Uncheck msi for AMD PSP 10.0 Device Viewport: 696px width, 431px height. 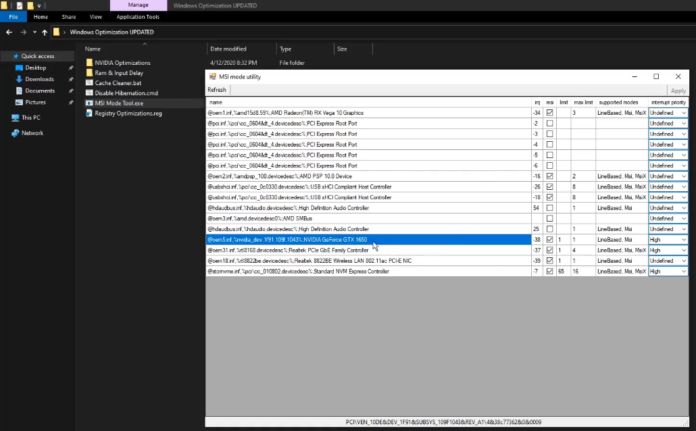(x=550, y=176)
